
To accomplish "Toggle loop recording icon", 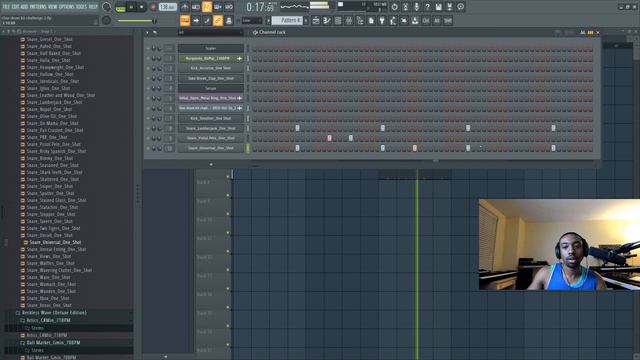I will (229, 7).
